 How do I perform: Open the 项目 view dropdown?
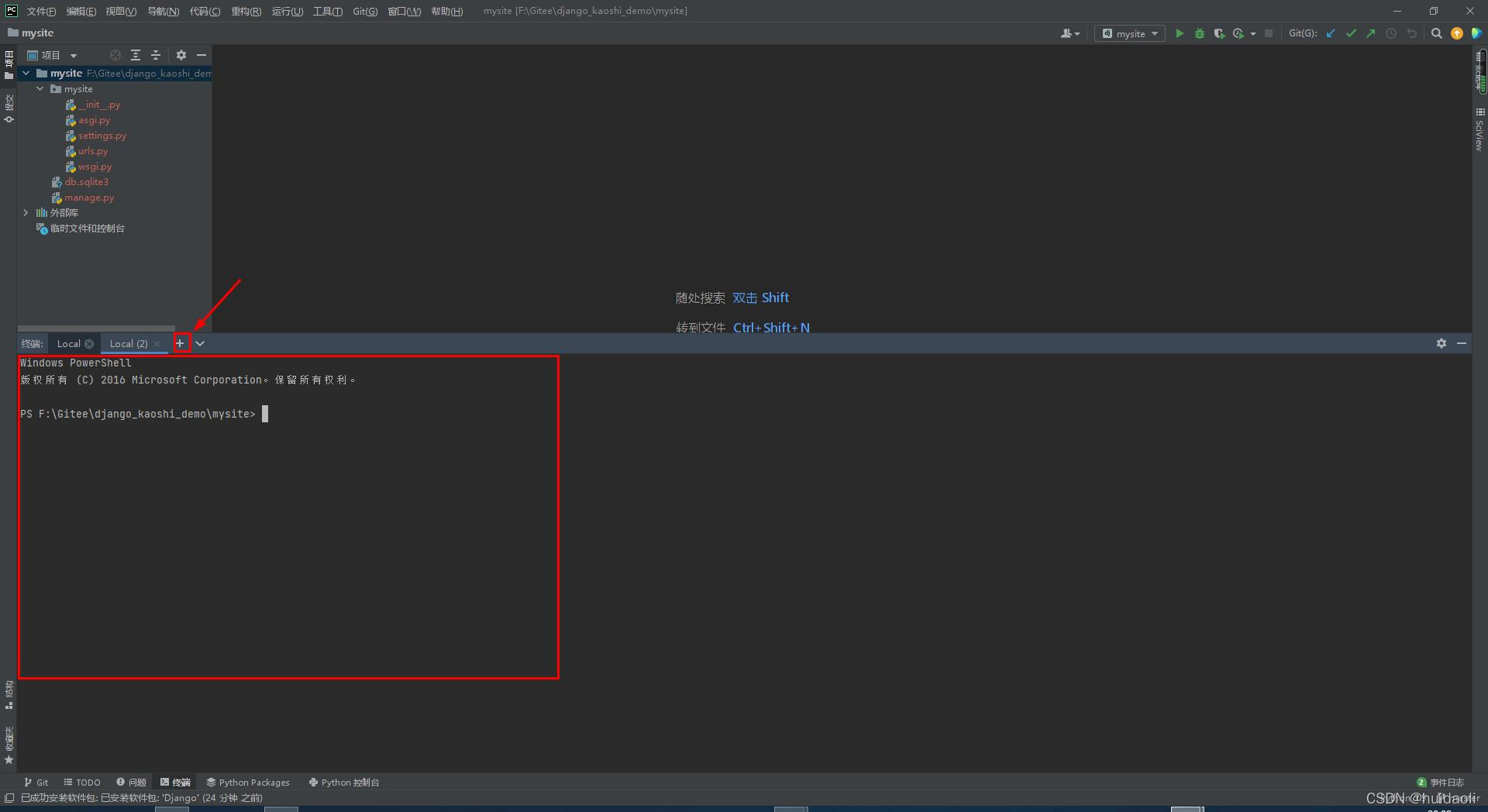[52, 55]
